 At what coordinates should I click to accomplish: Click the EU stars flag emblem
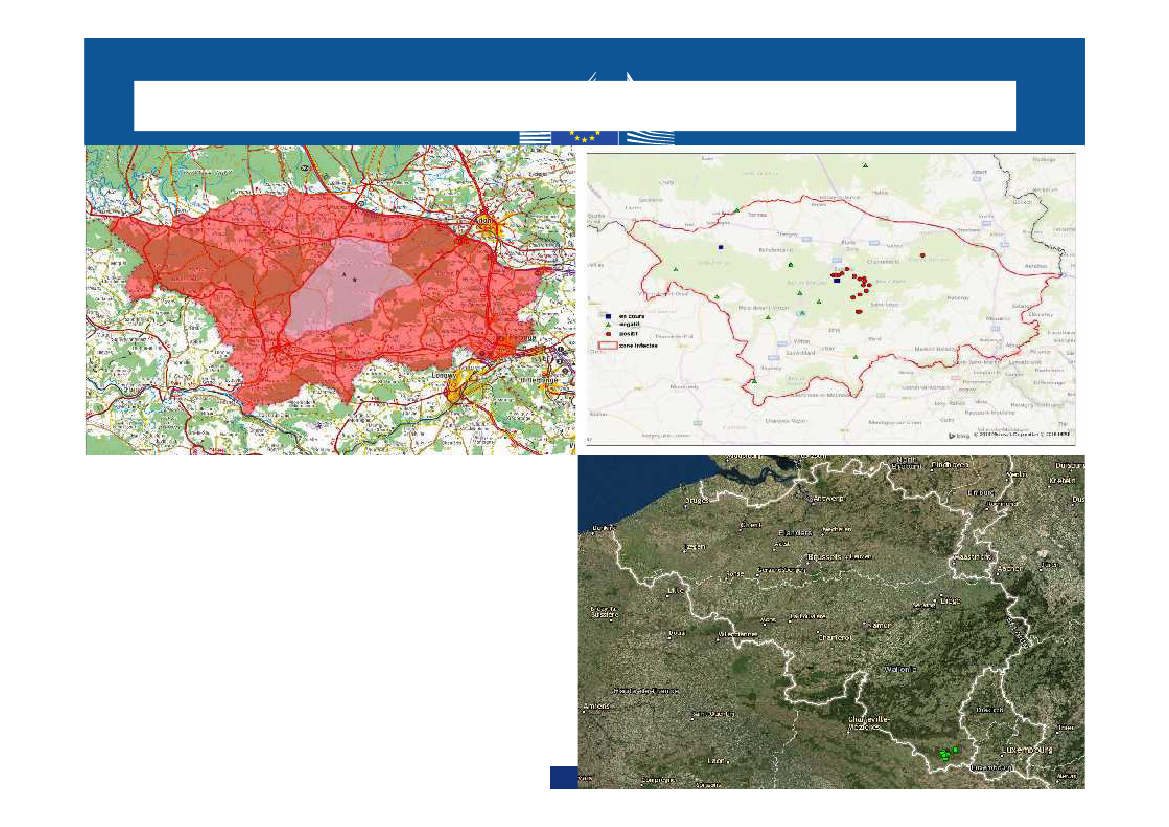[583, 137]
